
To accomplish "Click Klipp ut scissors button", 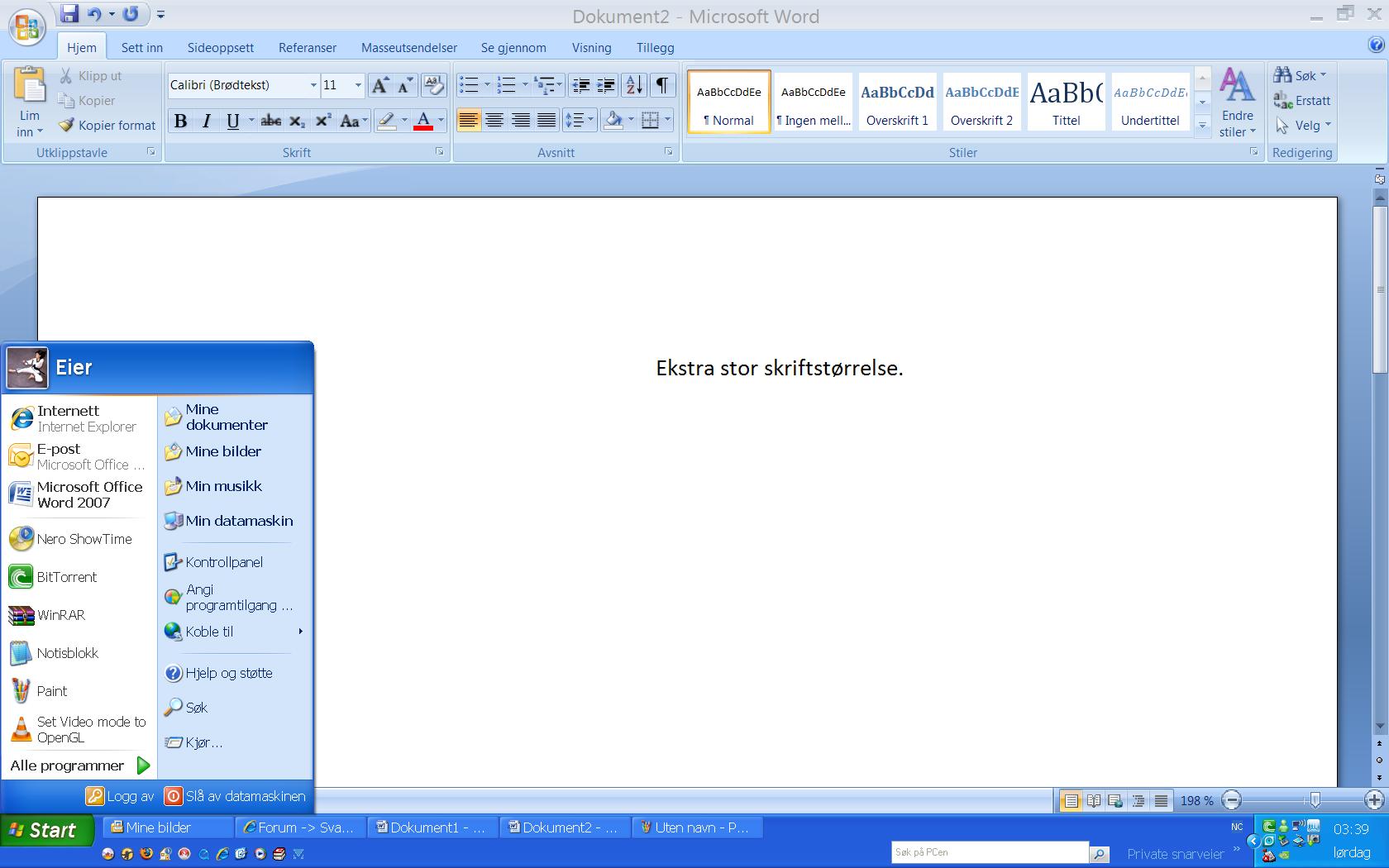I will click(91, 76).
